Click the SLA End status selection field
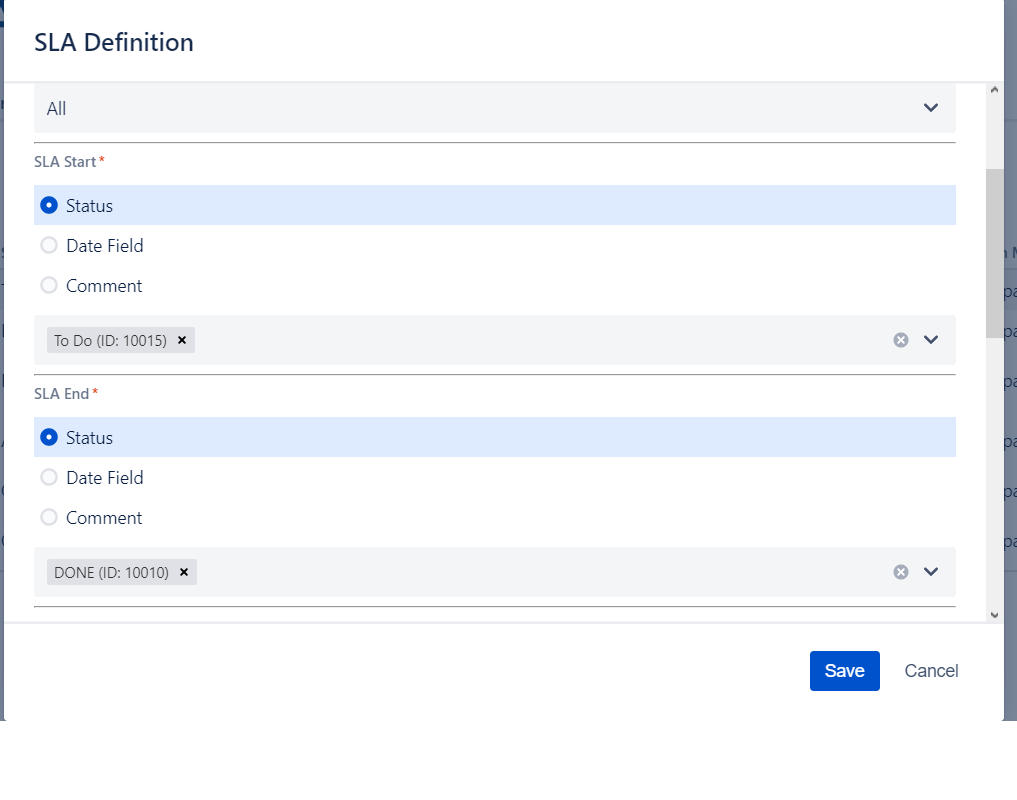This screenshot has width=1017, height=800. 500,572
